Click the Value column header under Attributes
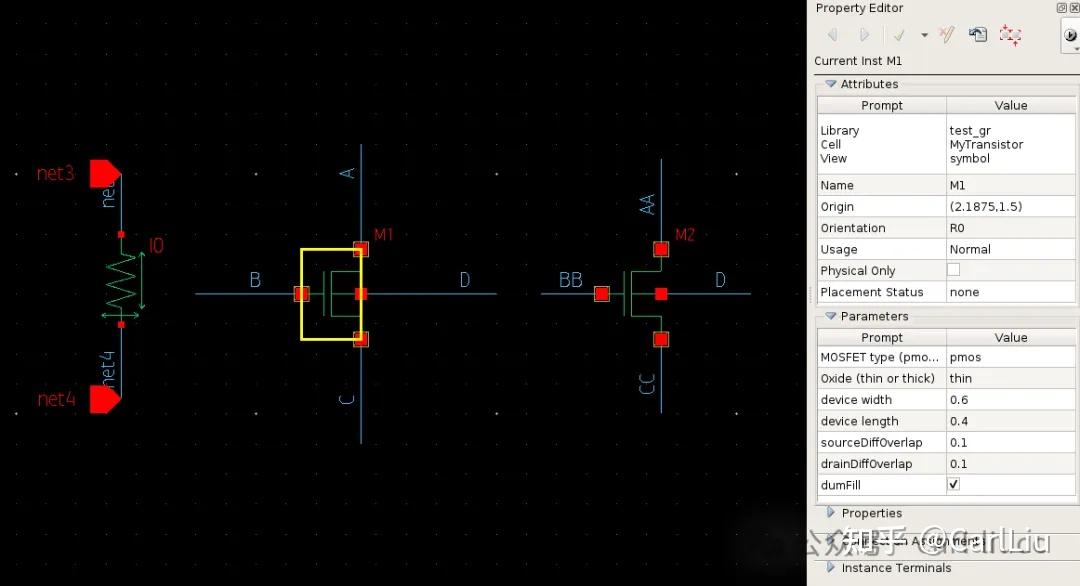 (x=1010, y=105)
